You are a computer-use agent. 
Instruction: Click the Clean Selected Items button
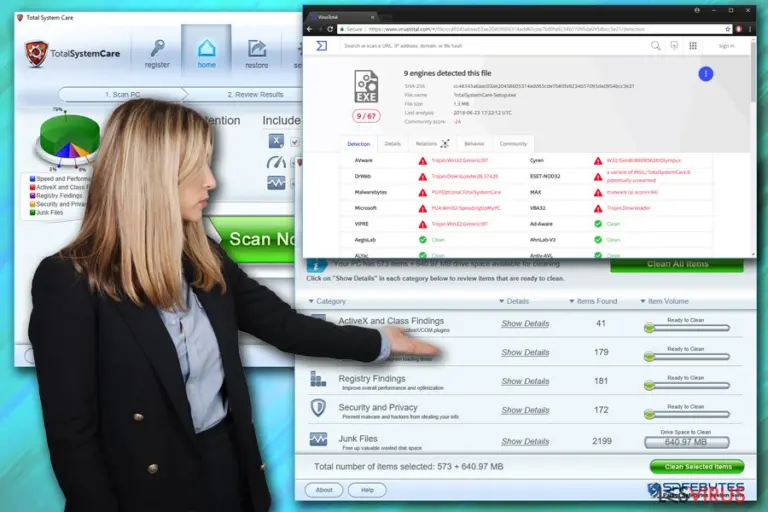click(697, 467)
